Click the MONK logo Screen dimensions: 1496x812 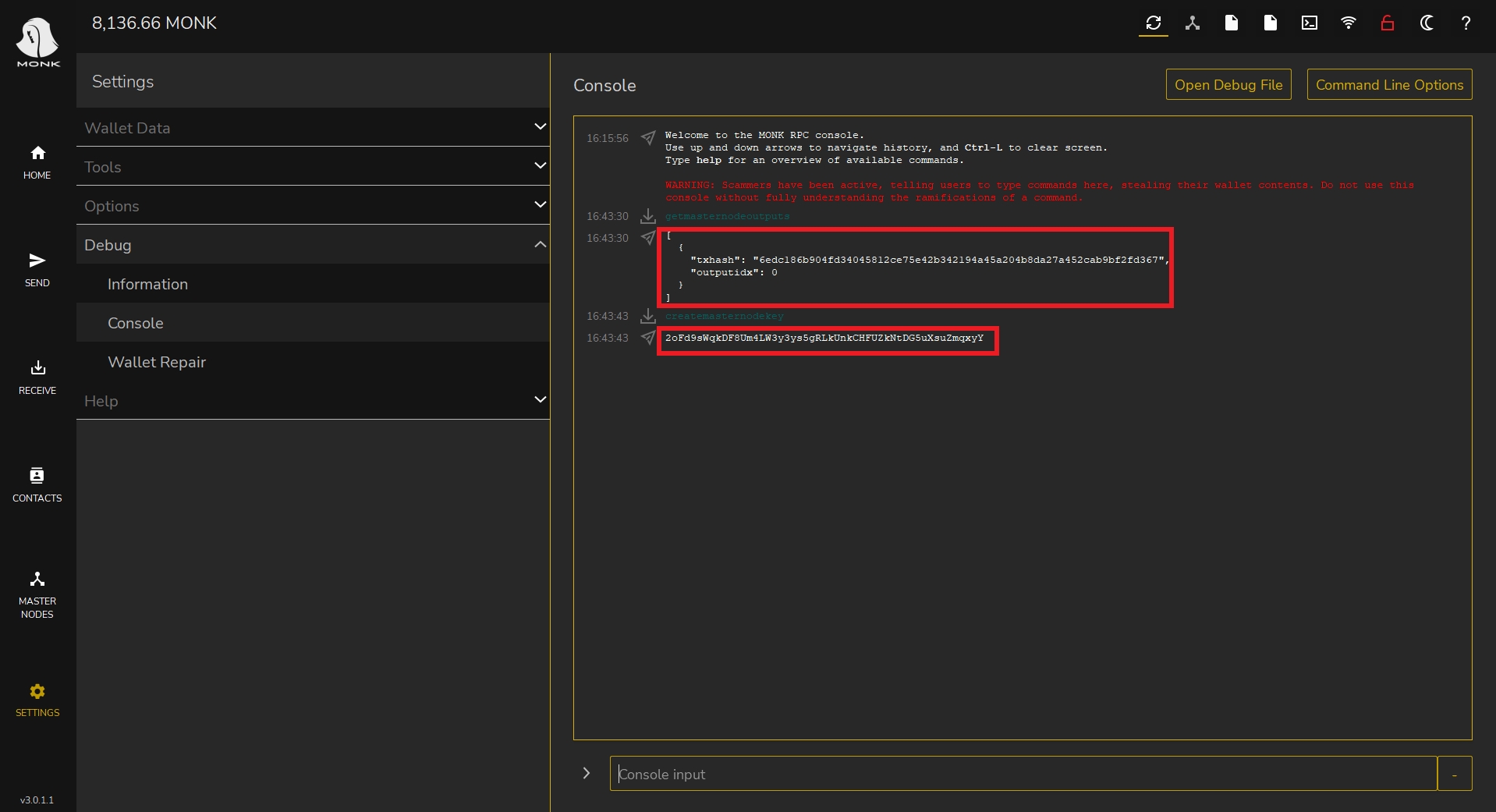(x=37, y=43)
